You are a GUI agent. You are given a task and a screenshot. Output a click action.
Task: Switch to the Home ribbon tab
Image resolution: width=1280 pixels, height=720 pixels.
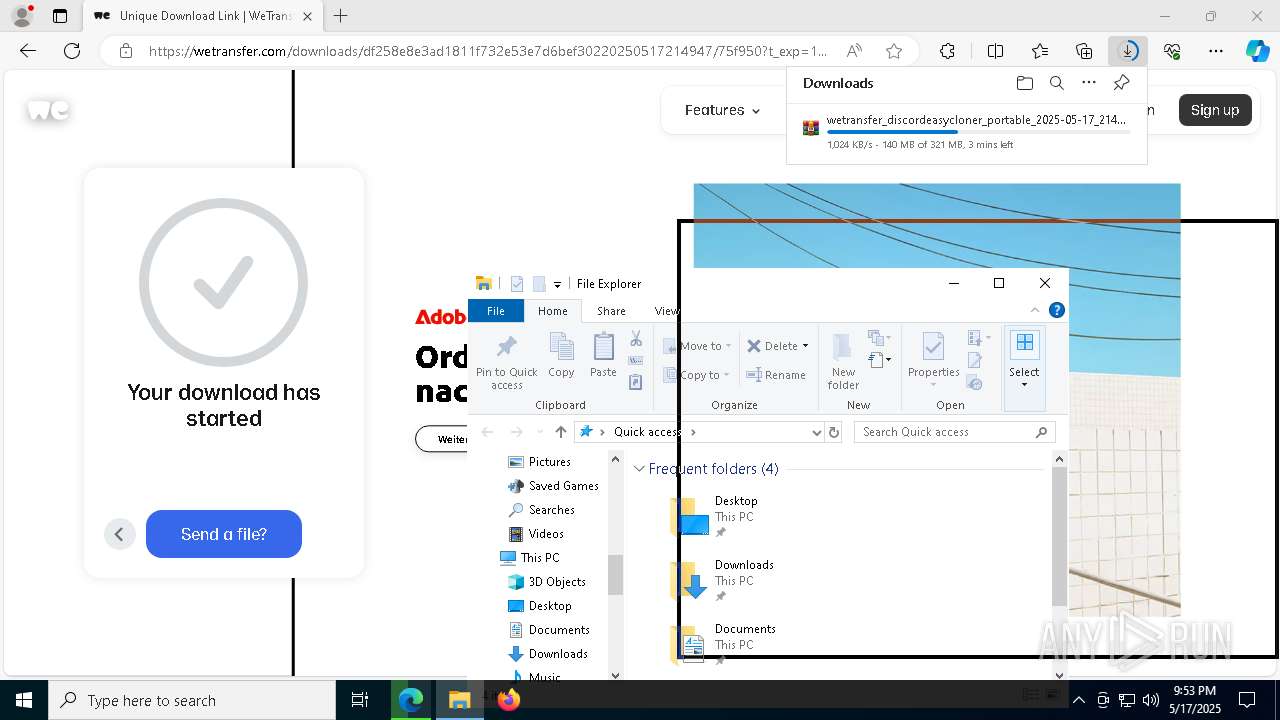[x=553, y=311]
